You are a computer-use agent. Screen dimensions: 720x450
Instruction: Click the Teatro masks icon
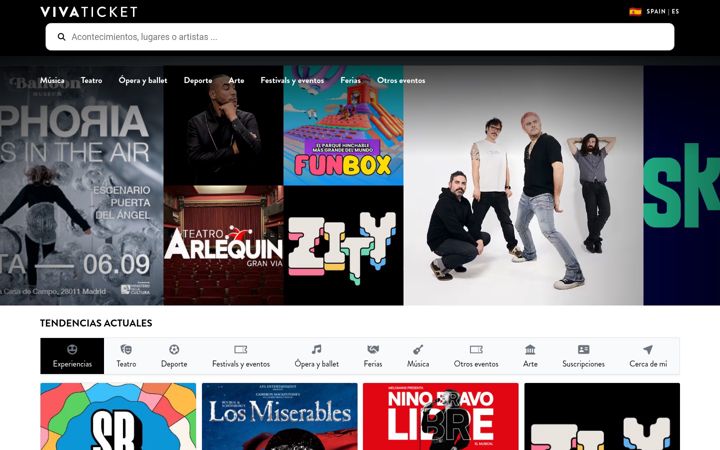click(x=126, y=349)
